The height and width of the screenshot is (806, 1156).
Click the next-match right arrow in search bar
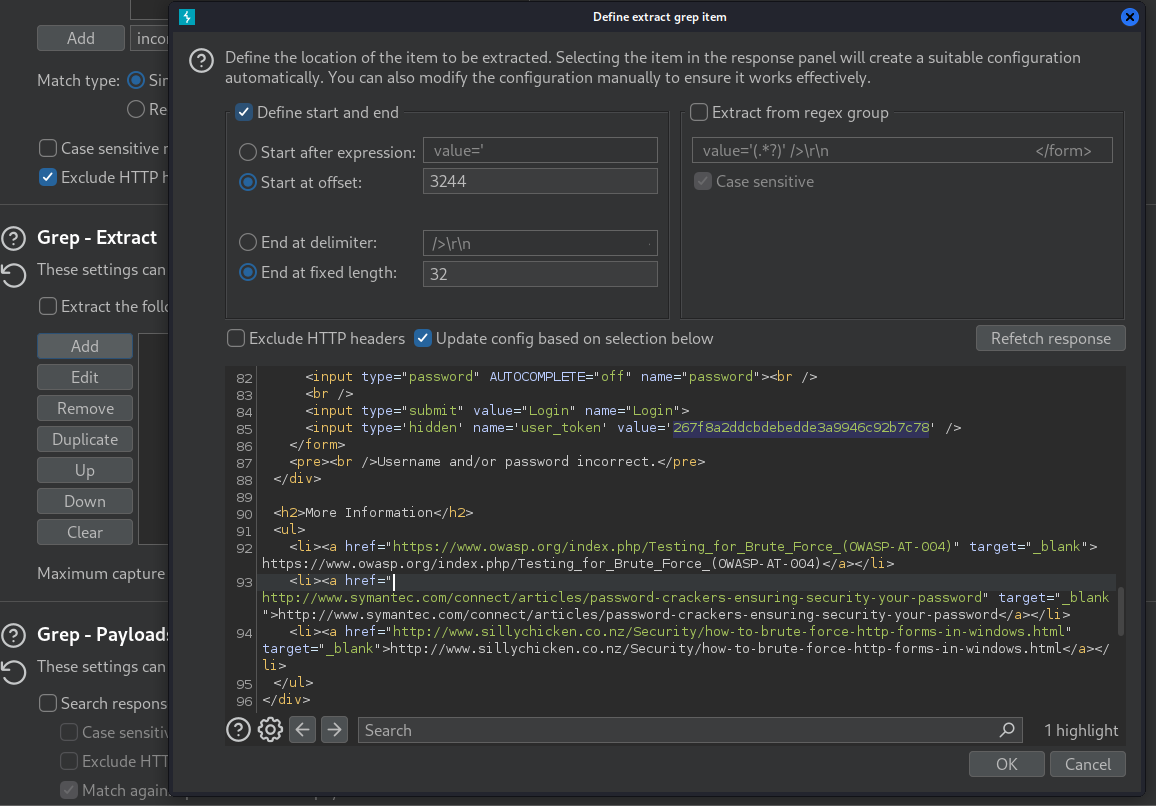(x=334, y=730)
